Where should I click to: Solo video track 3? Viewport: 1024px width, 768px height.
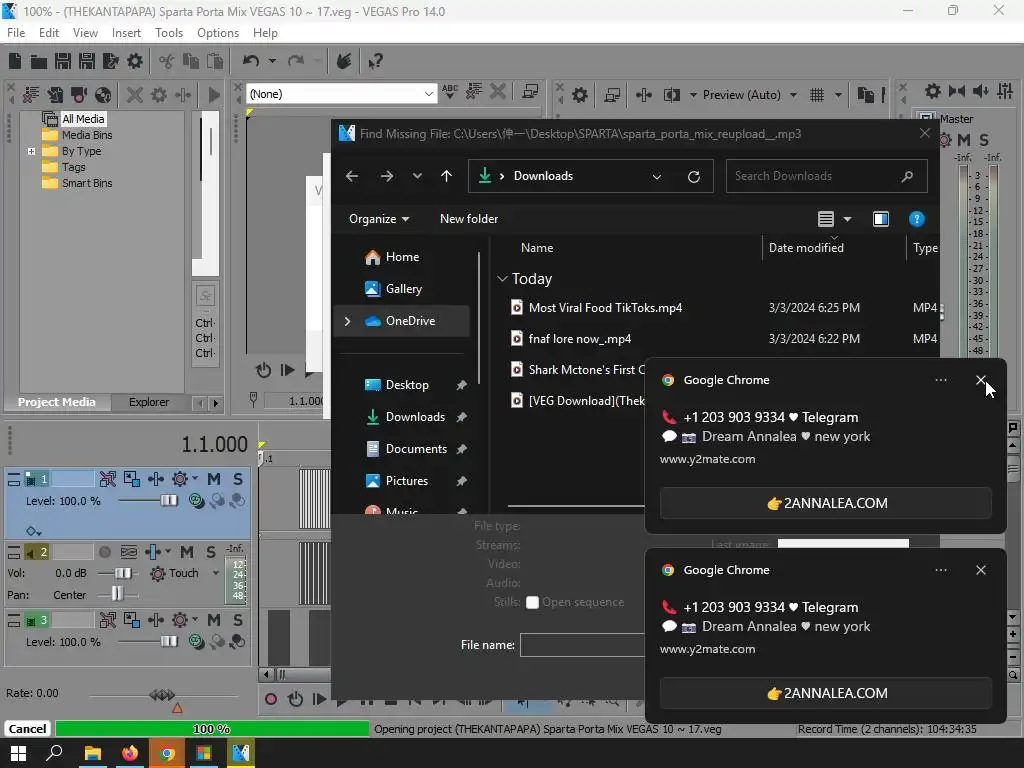[x=238, y=620]
